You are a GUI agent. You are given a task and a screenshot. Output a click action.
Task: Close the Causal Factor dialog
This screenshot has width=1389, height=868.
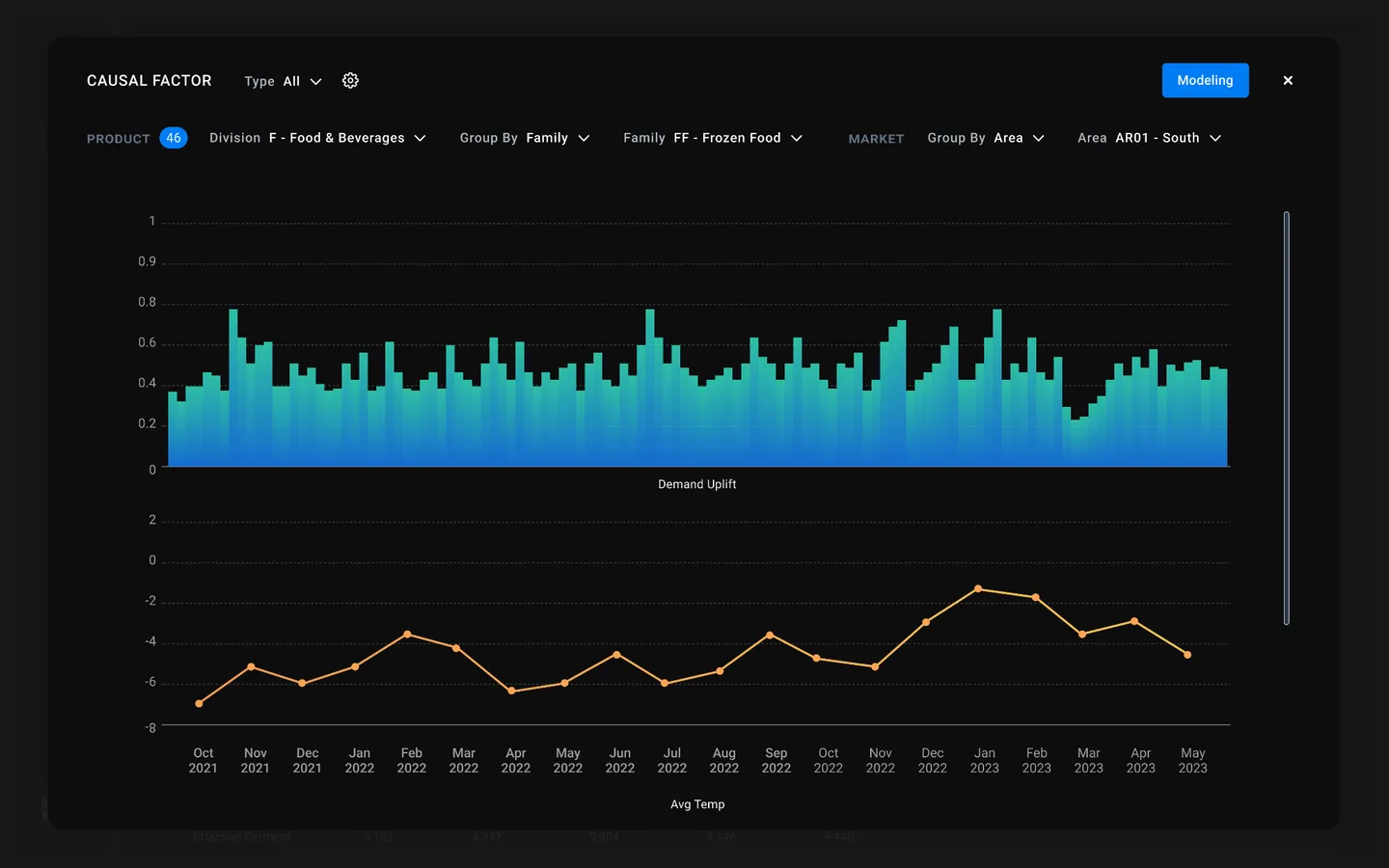click(1288, 81)
